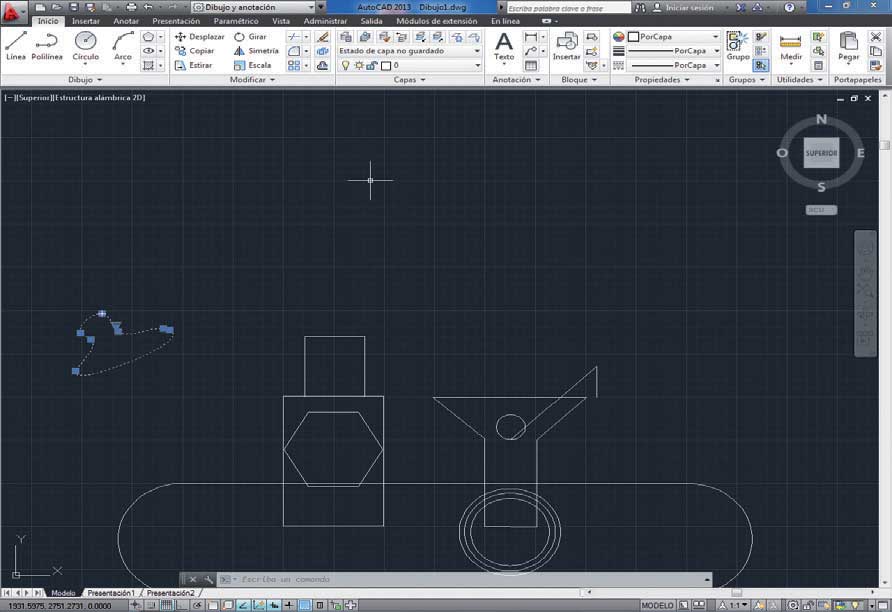The height and width of the screenshot is (612, 892).
Task: Click the Simetría (mirror) tool
Action: coord(256,51)
